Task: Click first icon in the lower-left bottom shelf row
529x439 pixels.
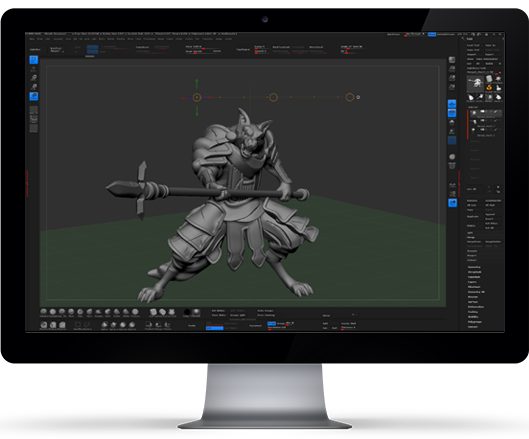Action: (x=44, y=325)
